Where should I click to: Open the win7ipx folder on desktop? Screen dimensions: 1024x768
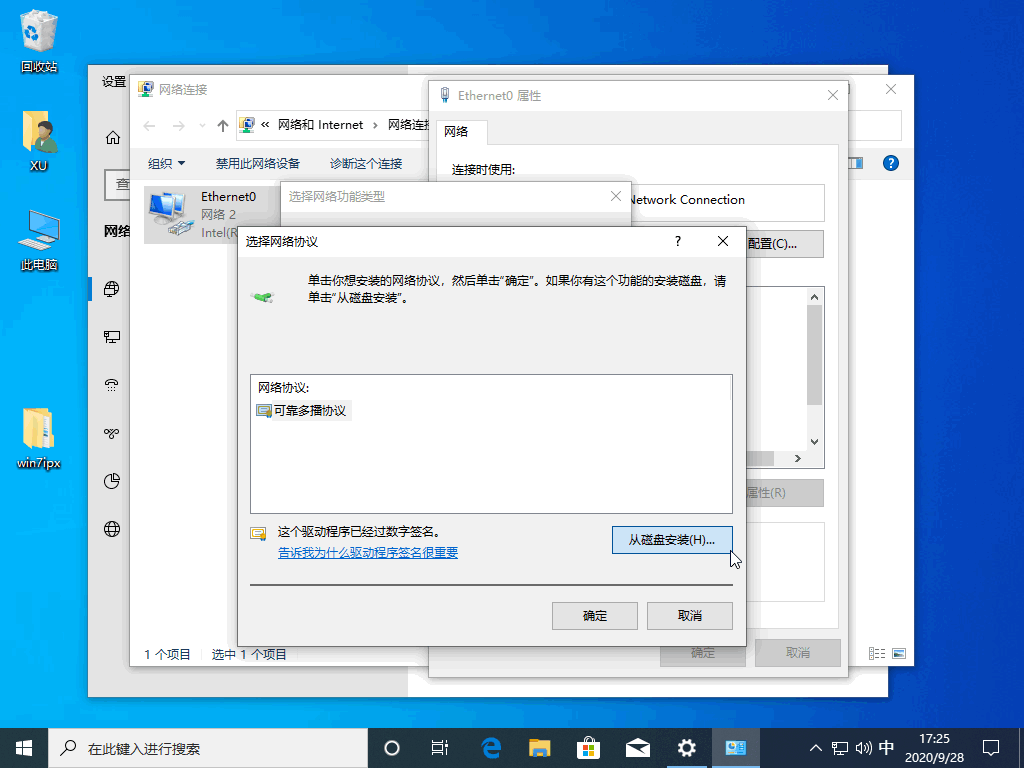click(x=39, y=438)
